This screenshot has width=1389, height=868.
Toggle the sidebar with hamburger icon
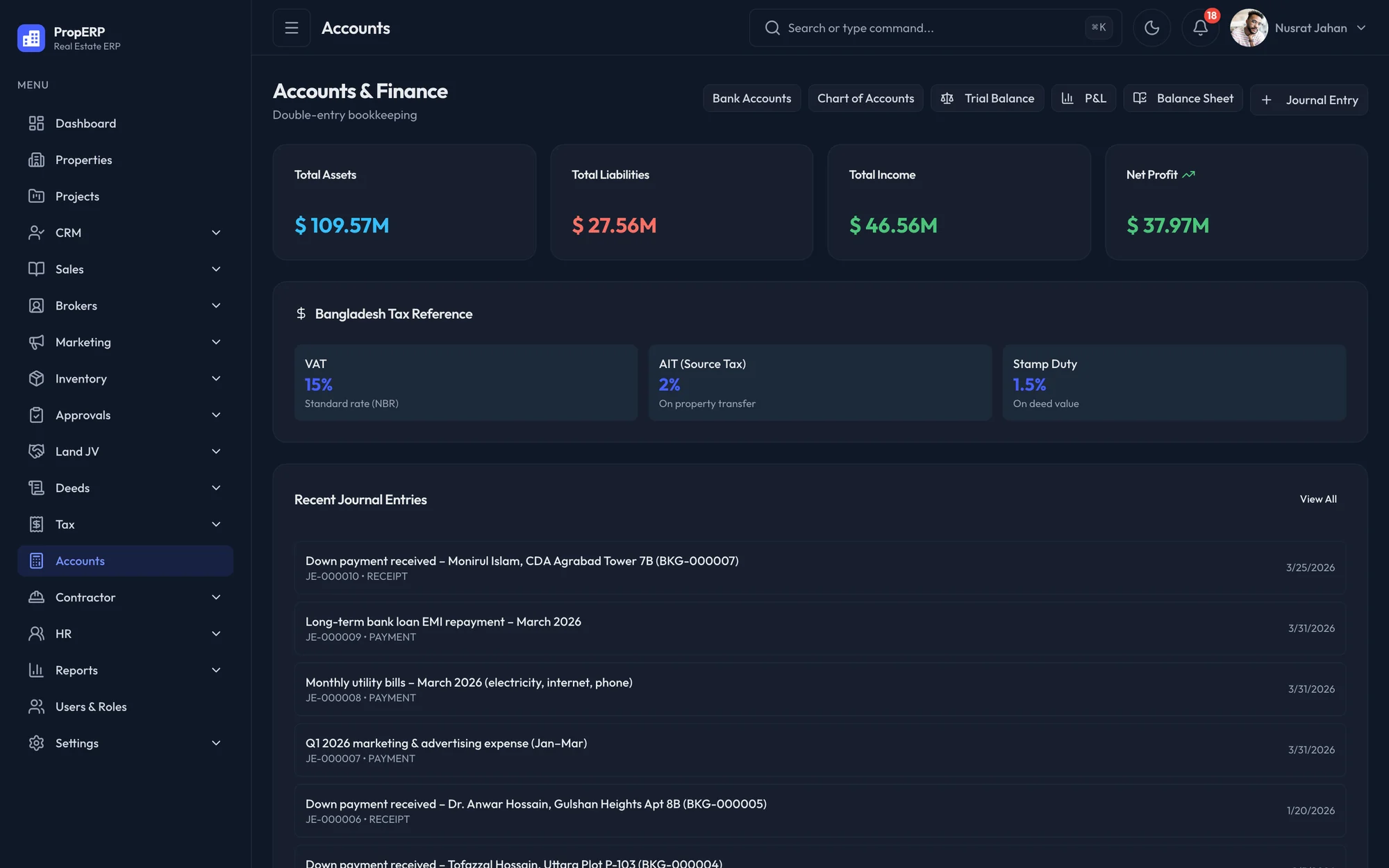[x=292, y=28]
